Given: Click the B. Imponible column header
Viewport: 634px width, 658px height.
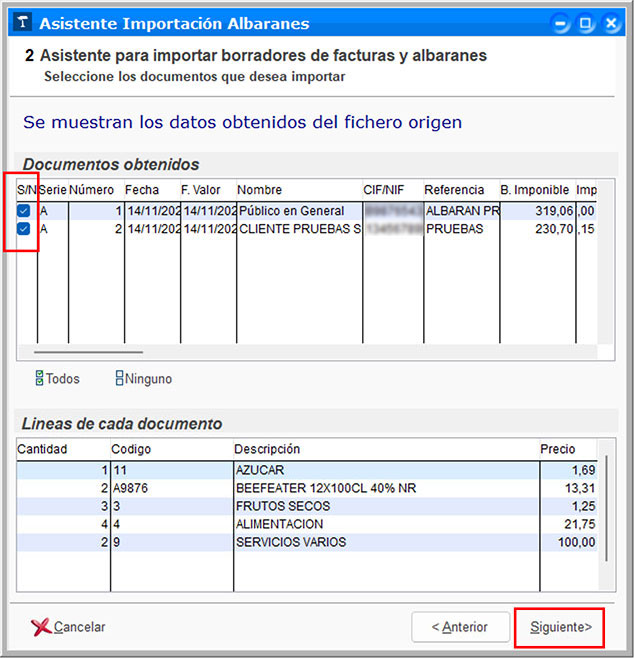Looking at the screenshot, I should (x=534, y=190).
